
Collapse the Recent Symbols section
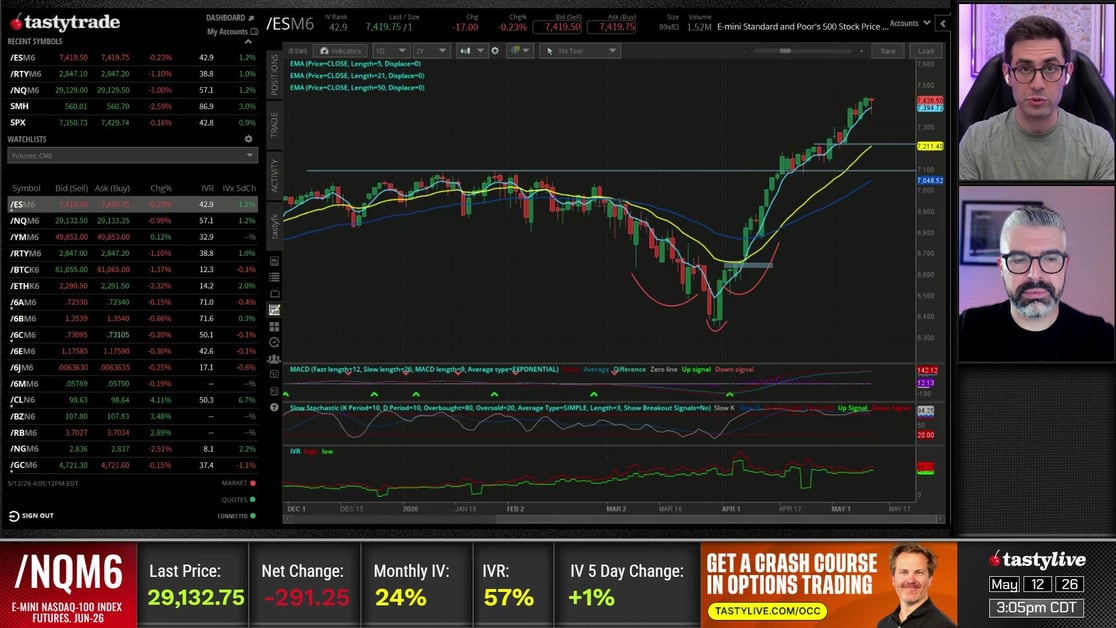(248, 42)
